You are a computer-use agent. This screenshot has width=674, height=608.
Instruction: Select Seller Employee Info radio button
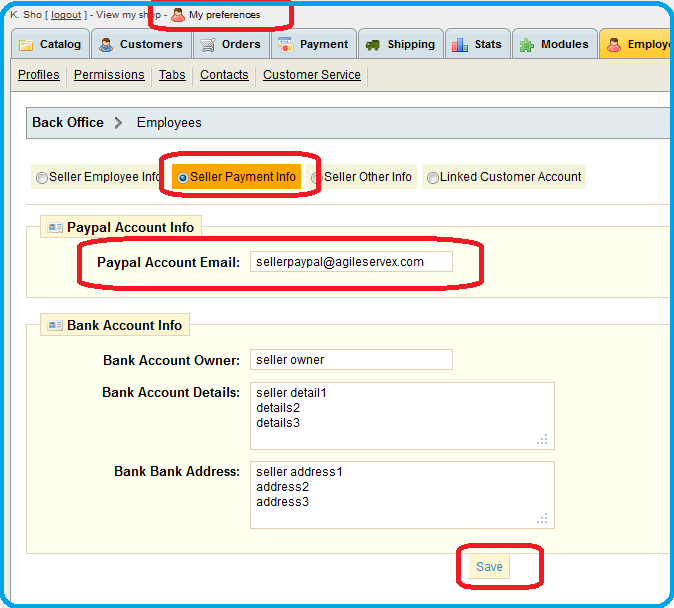point(42,178)
